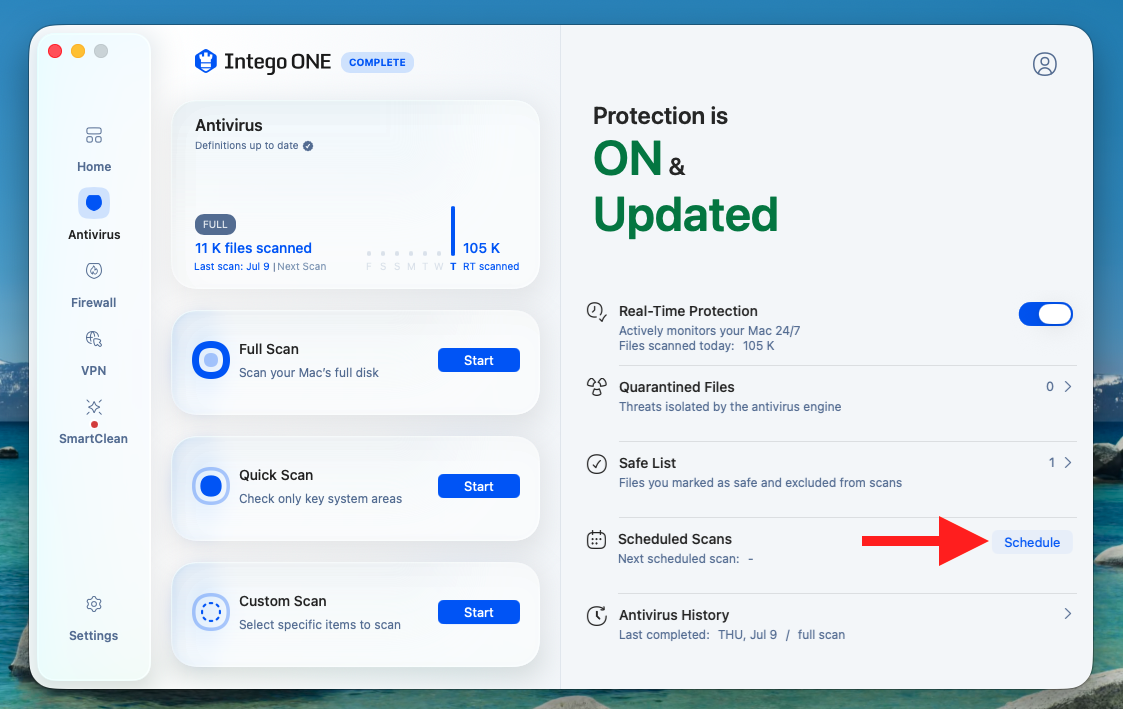
Task: Start the Custom Scan
Action: [478, 612]
